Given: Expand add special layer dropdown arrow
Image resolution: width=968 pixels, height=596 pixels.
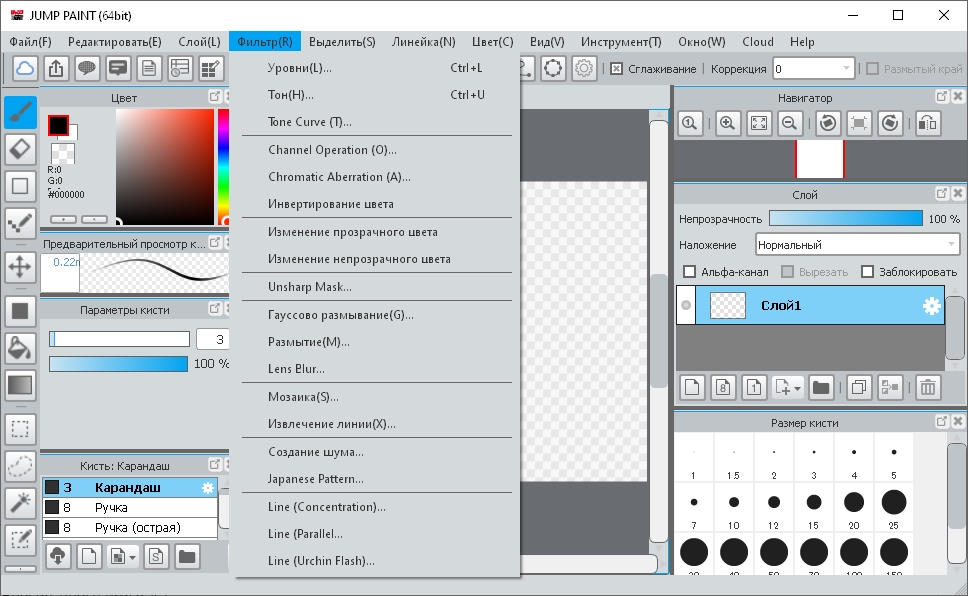Looking at the screenshot, I should pyautogui.click(x=797, y=388).
